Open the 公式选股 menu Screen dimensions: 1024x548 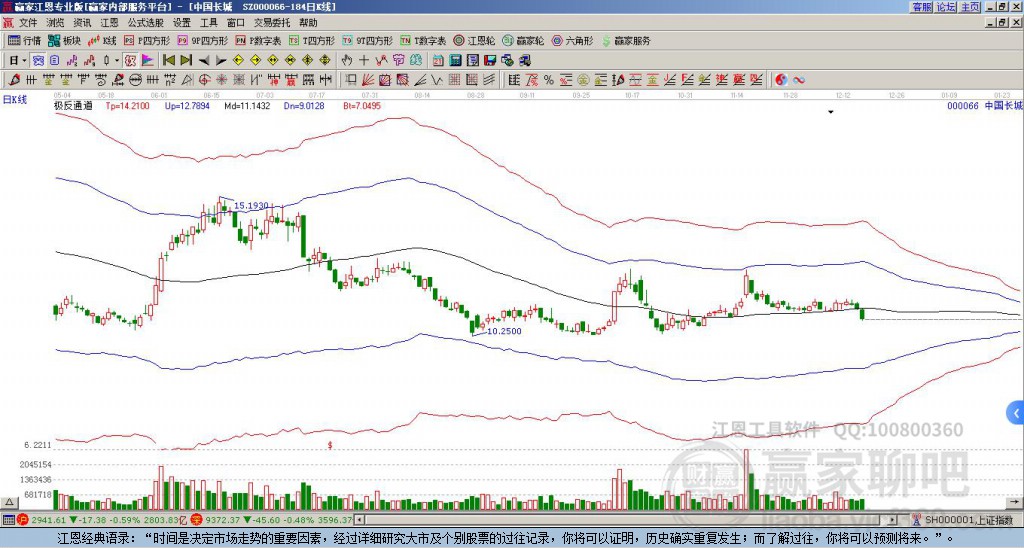pyautogui.click(x=146, y=23)
